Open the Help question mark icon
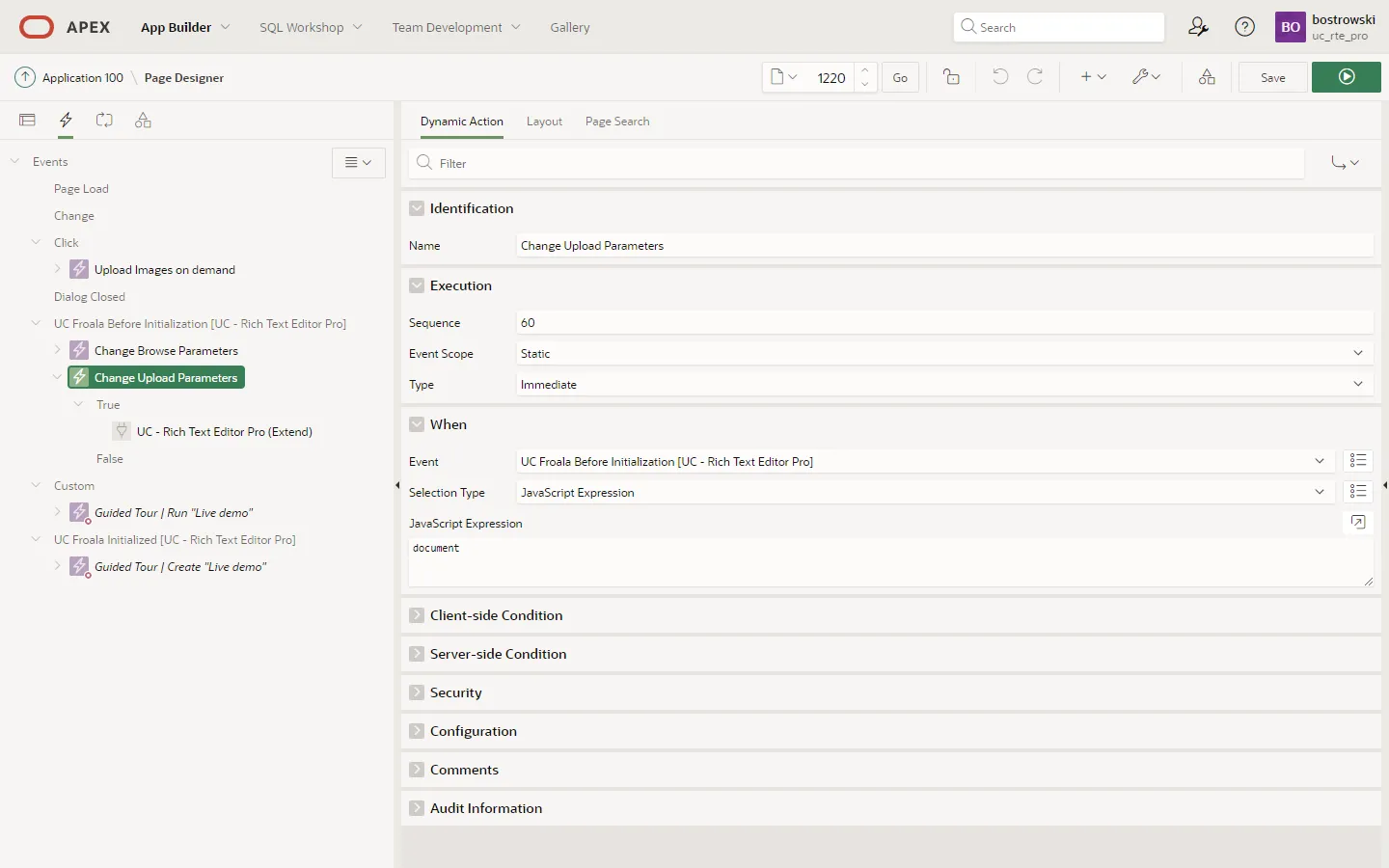This screenshot has height=868, width=1389. coord(1245,27)
